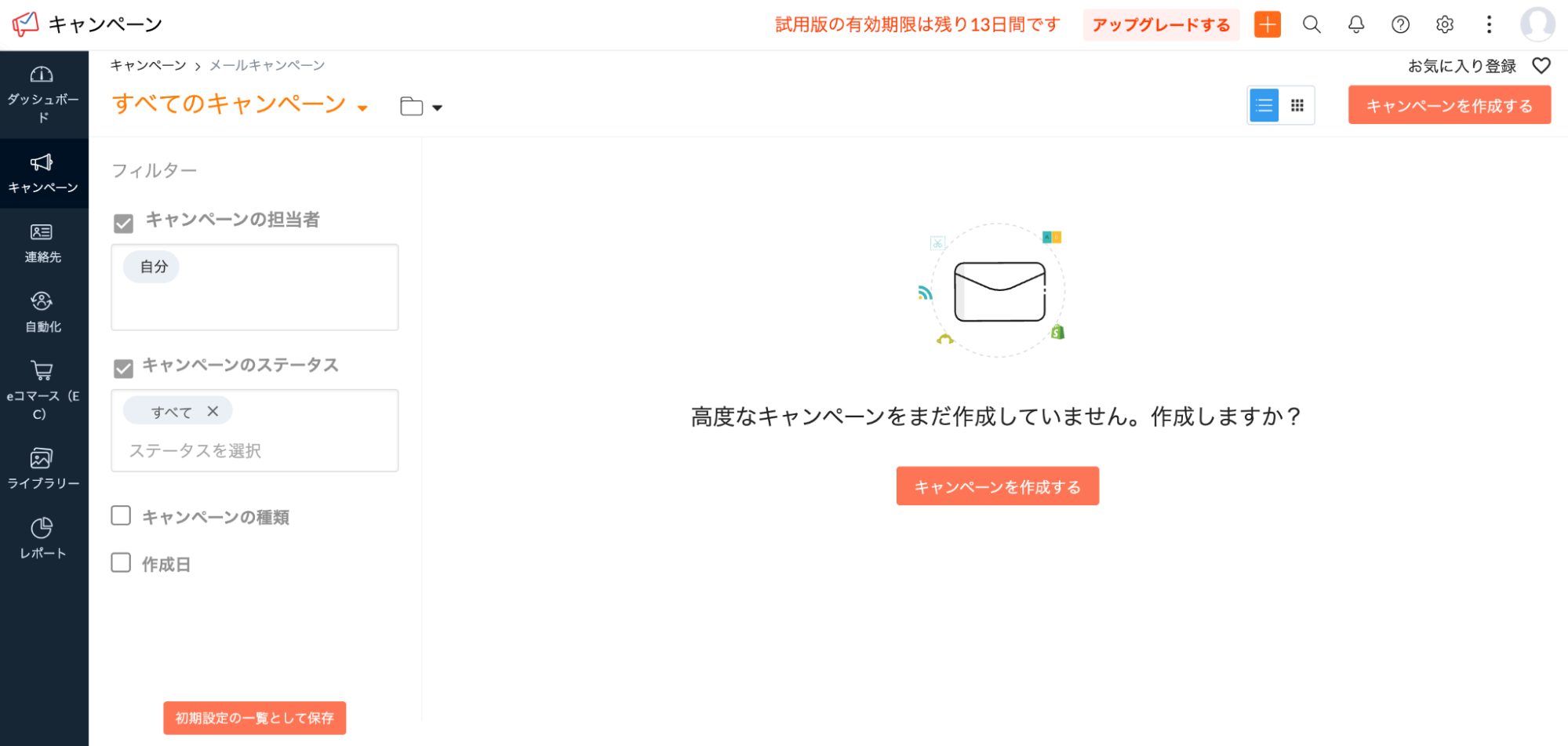Click the help question mark icon

(x=1400, y=25)
